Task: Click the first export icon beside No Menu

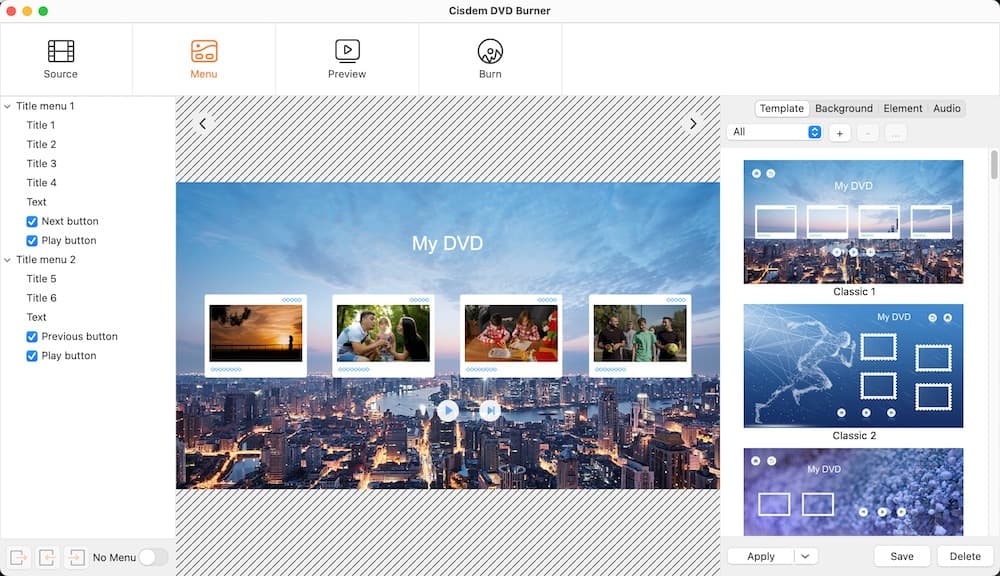Action: 18,557
